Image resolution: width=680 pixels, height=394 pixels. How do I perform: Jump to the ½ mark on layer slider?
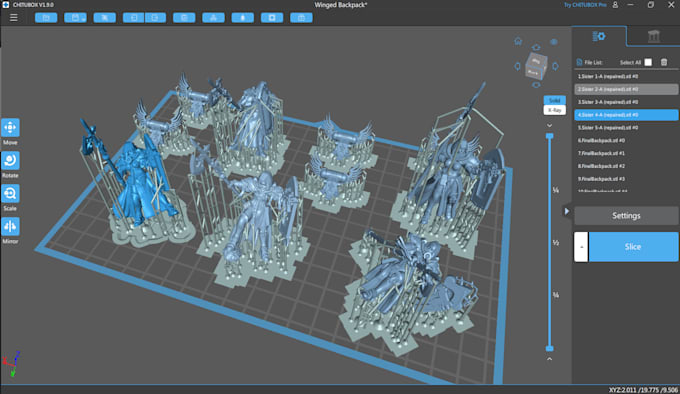point(556,243)
